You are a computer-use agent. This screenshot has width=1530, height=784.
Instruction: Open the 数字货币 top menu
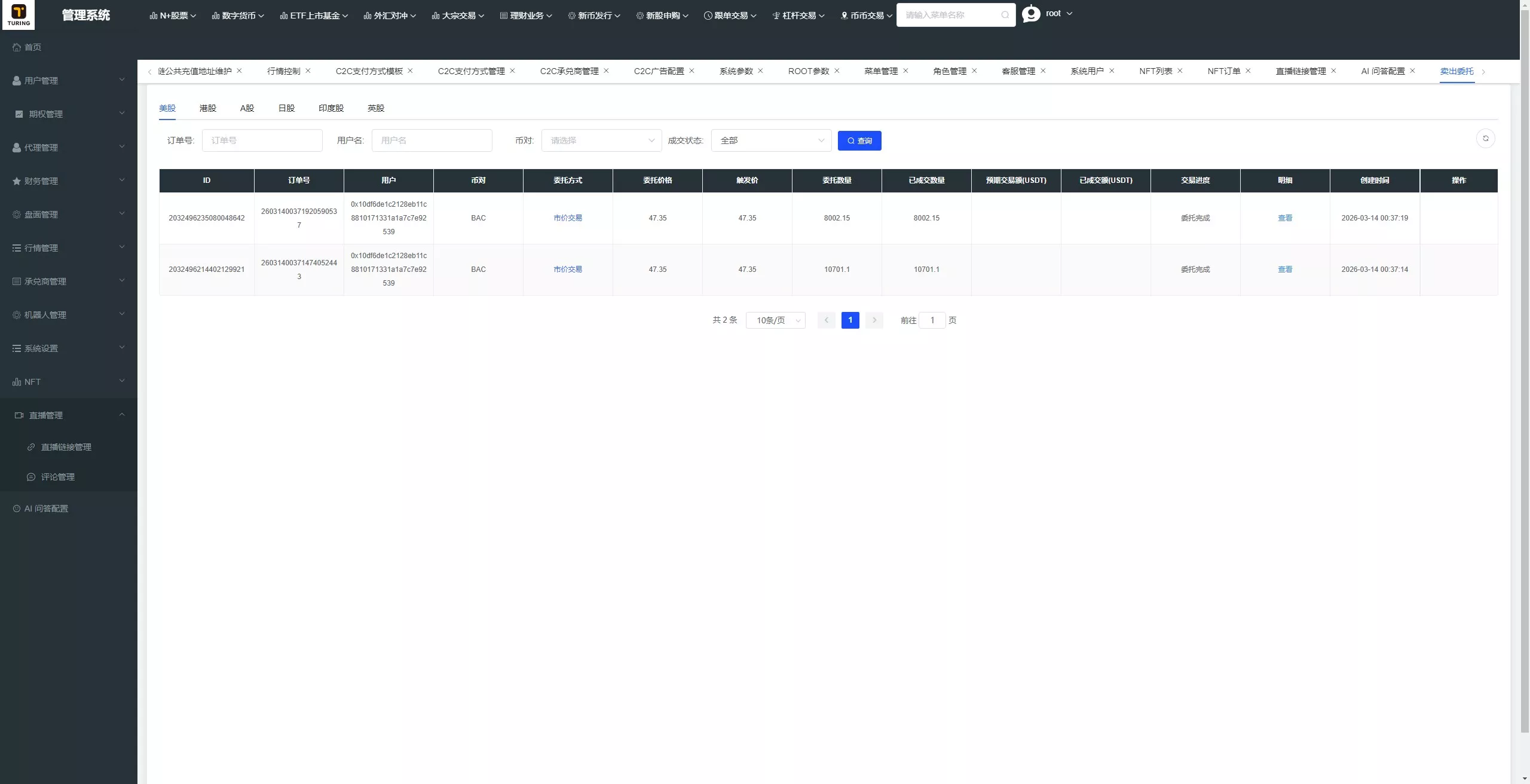coord(238,16)
